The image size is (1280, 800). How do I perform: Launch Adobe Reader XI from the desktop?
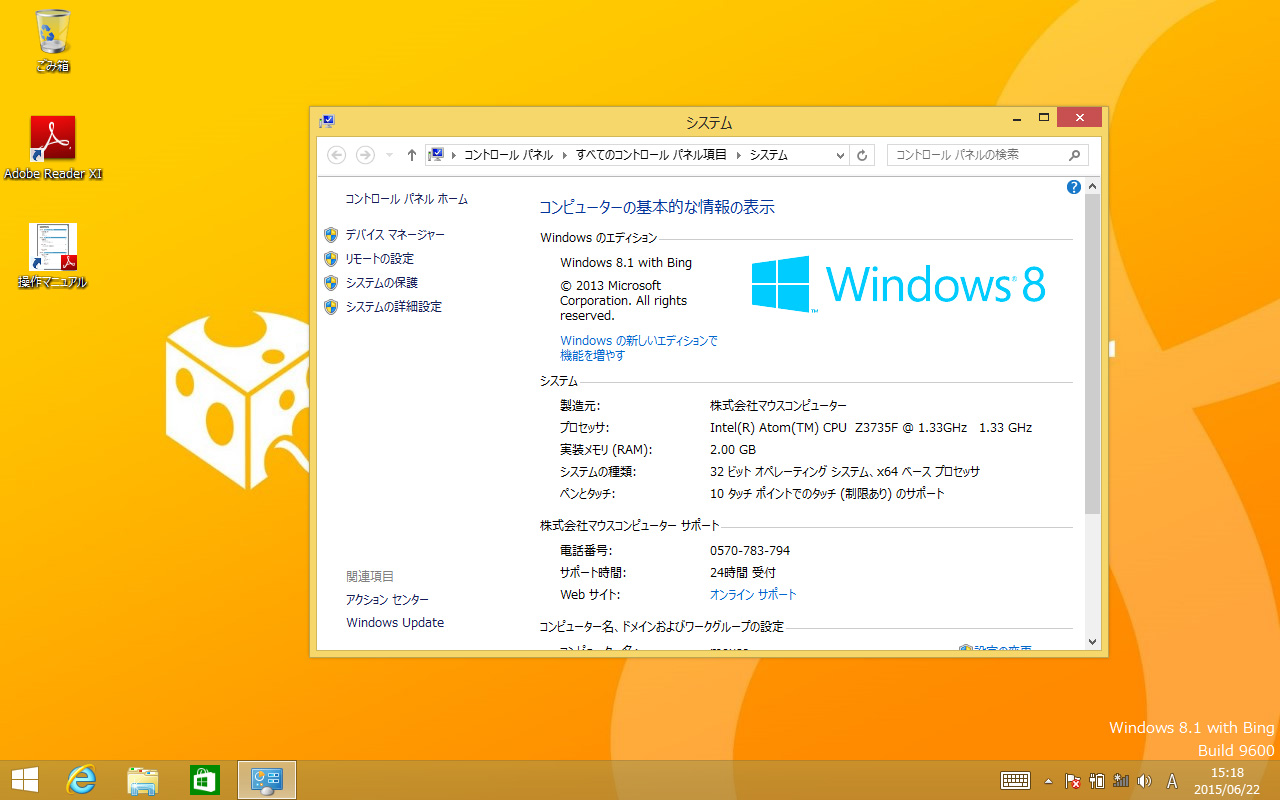coord(53,147)
